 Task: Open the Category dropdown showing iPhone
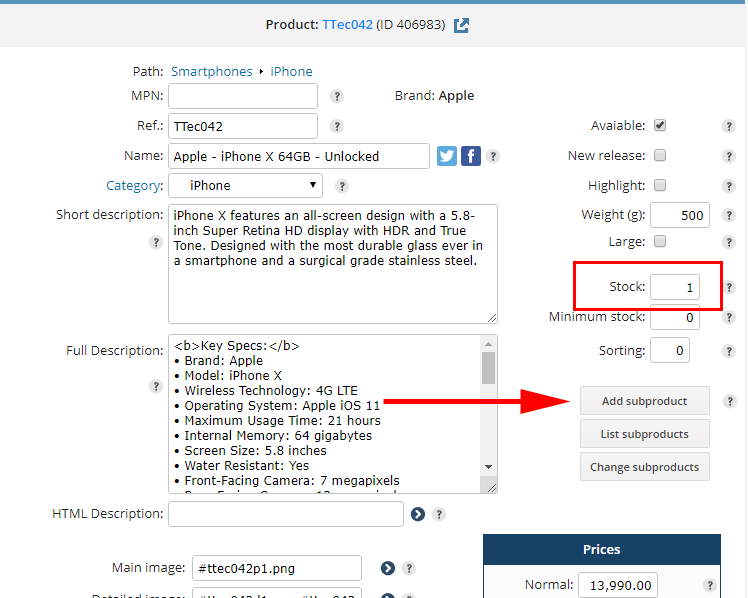tap(246, 186)
